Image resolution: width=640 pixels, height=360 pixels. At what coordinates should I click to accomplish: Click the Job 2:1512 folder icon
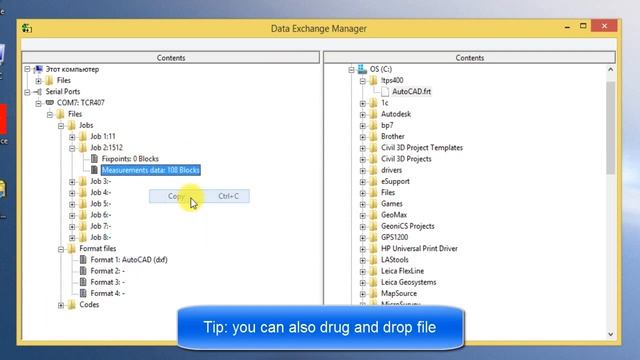82,147
